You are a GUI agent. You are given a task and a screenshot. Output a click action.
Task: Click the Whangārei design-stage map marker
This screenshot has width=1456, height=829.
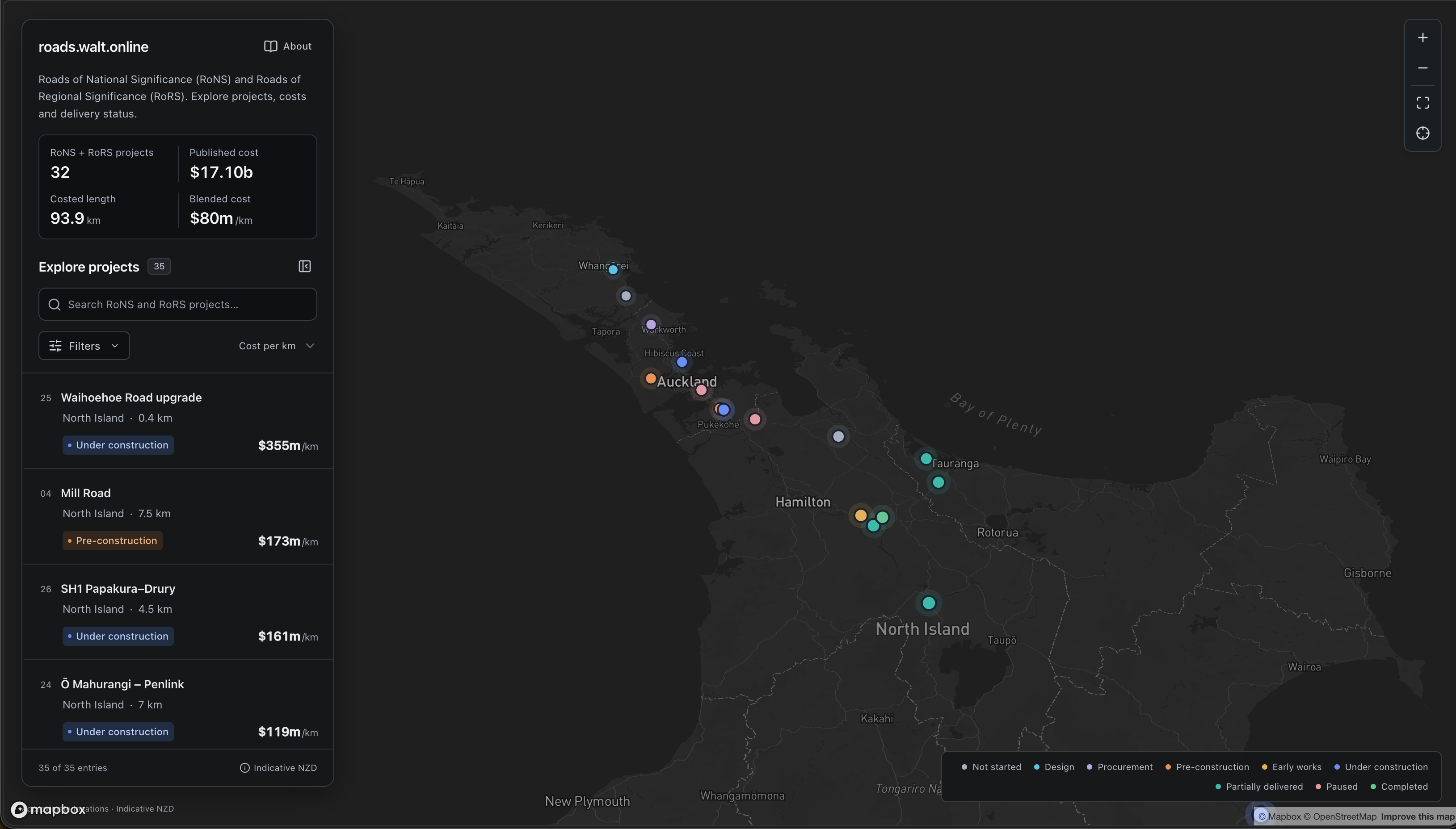[x=613, y=270]
